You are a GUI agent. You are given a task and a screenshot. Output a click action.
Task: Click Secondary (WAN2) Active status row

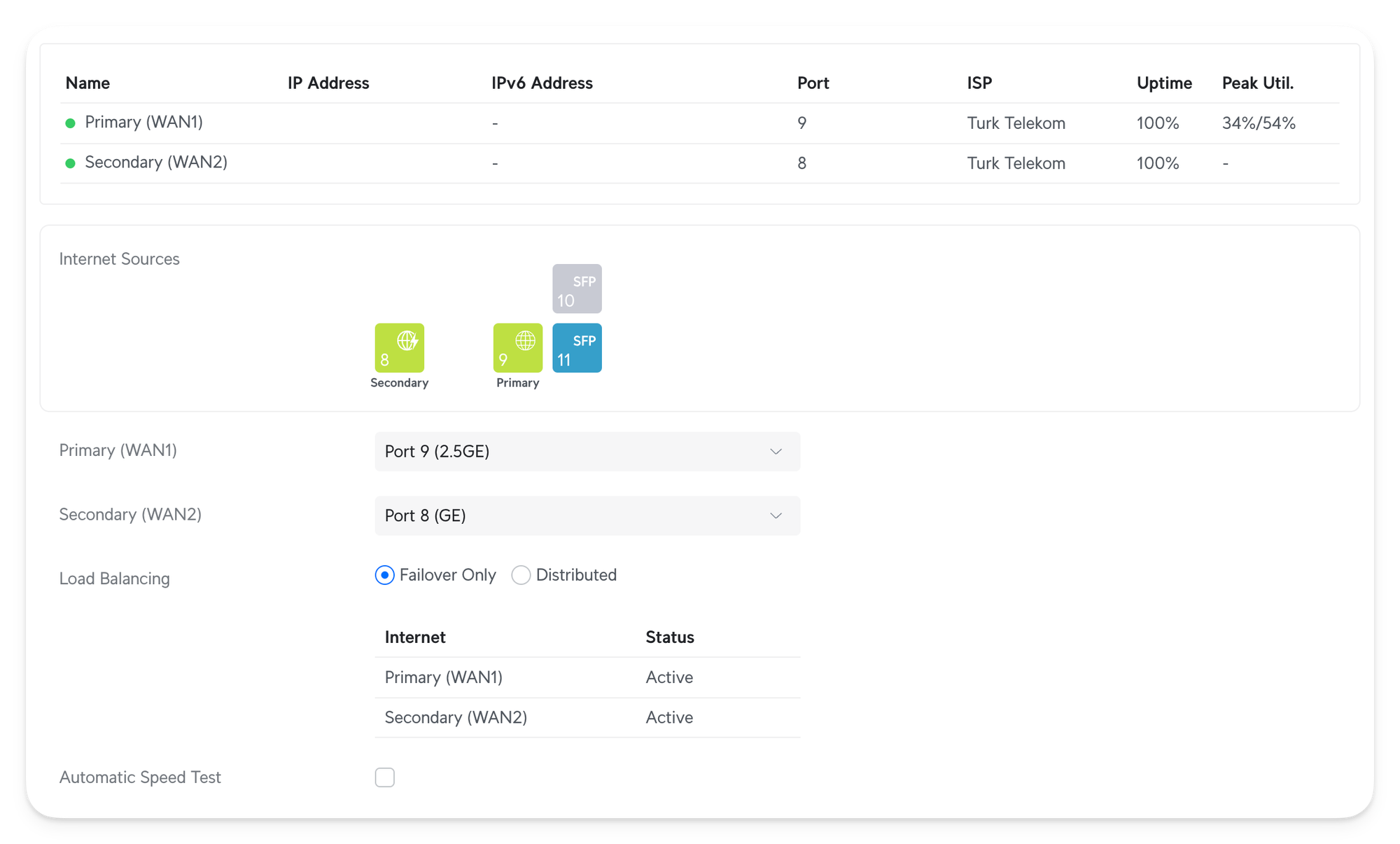click(x=669, y=717)
